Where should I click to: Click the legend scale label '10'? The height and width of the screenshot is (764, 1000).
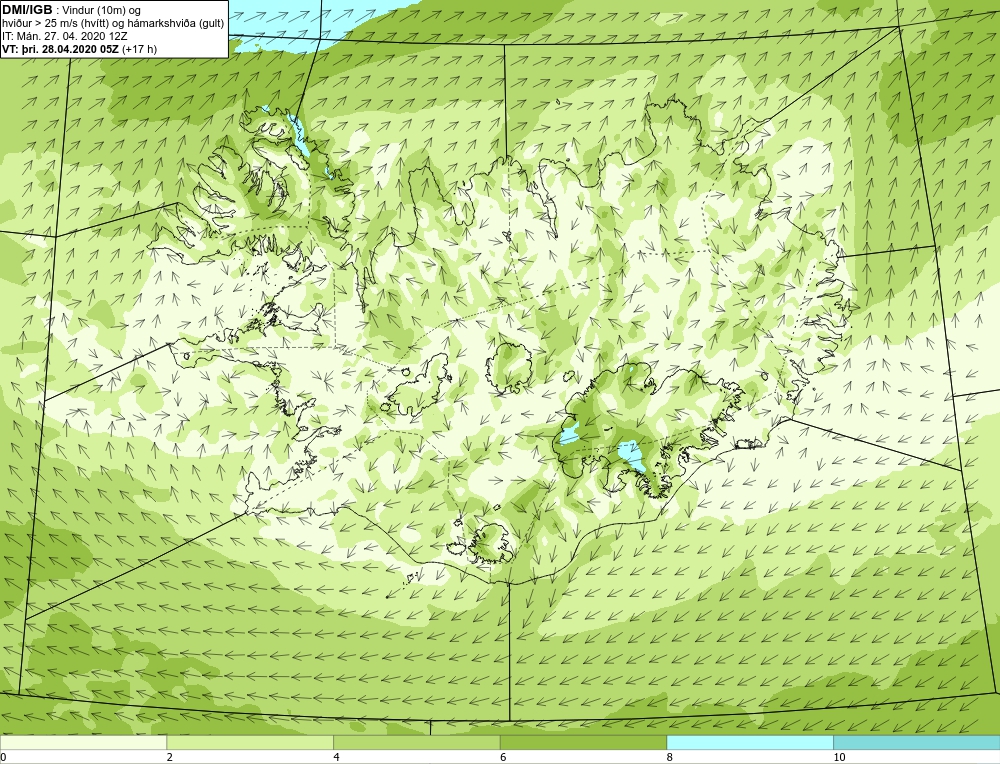point(839,757)
